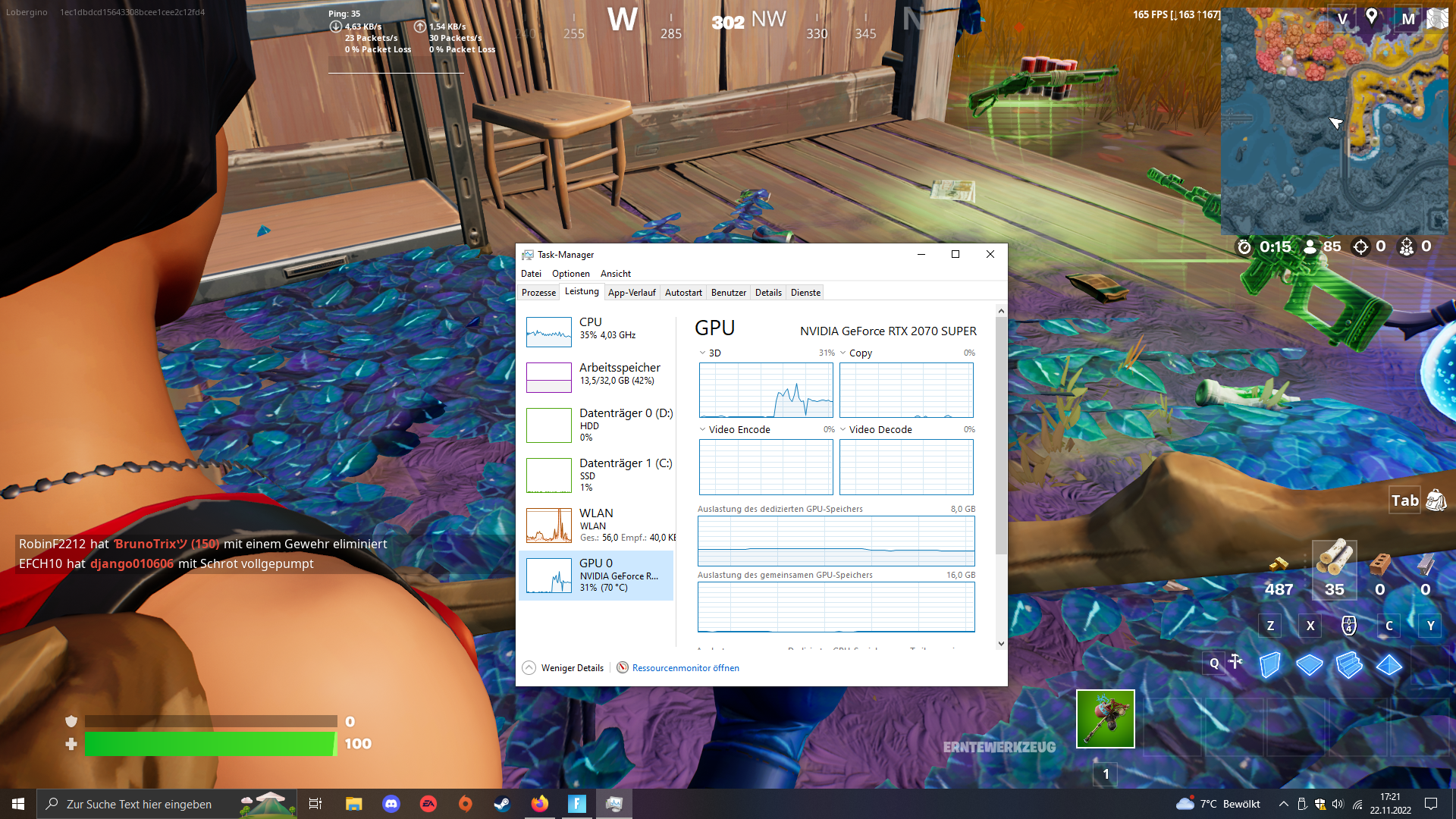Launch Firefox from the taskbar
The image size is (1456, 819).
pos(539,804)
